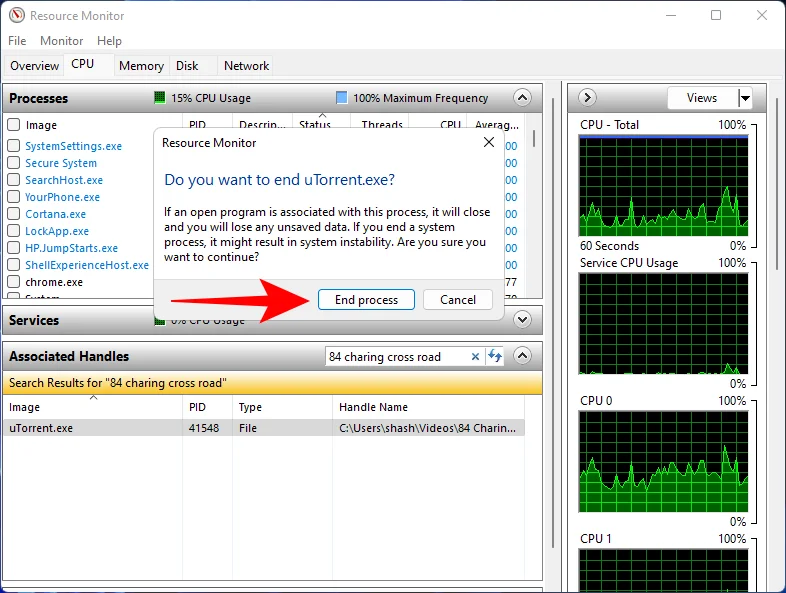The height and width of the screenshot is (593, 786).
Task: Click the Views button
Action: click(x=702, y=98)
